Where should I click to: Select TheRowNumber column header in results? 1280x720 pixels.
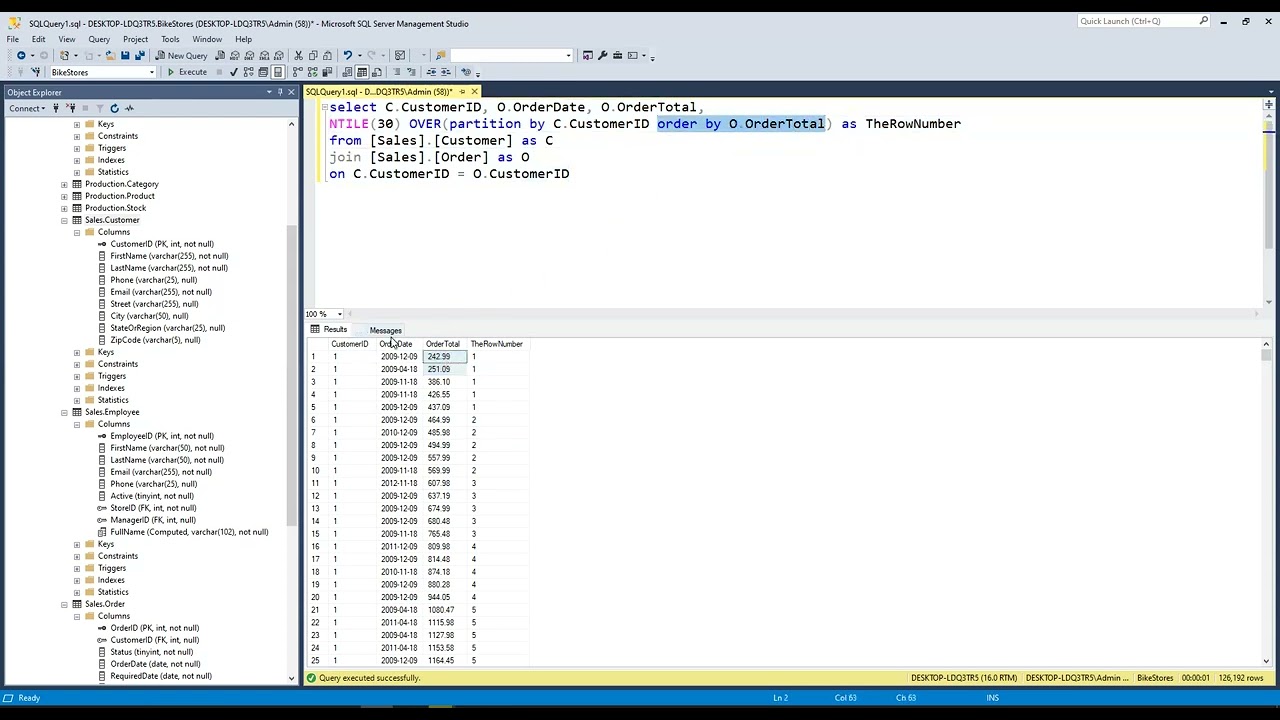(497, 344)
